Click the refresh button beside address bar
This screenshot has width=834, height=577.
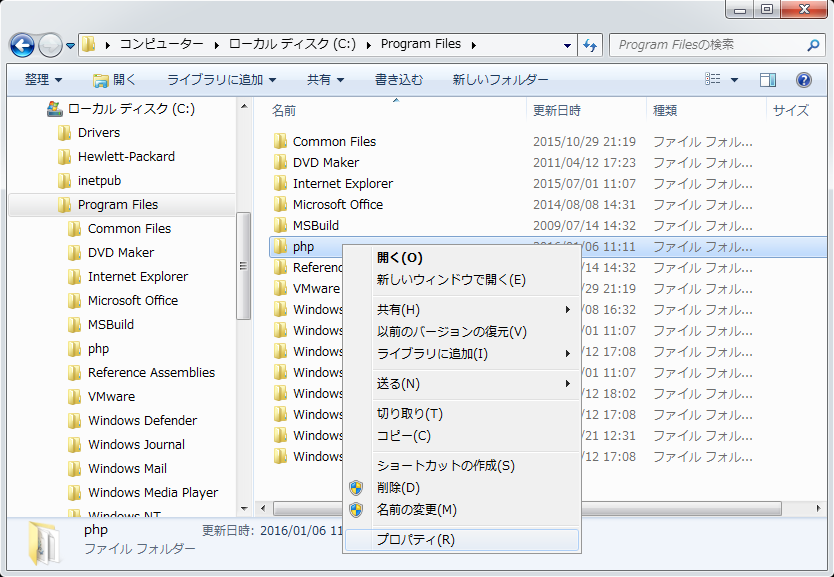[x=590, y=45]
